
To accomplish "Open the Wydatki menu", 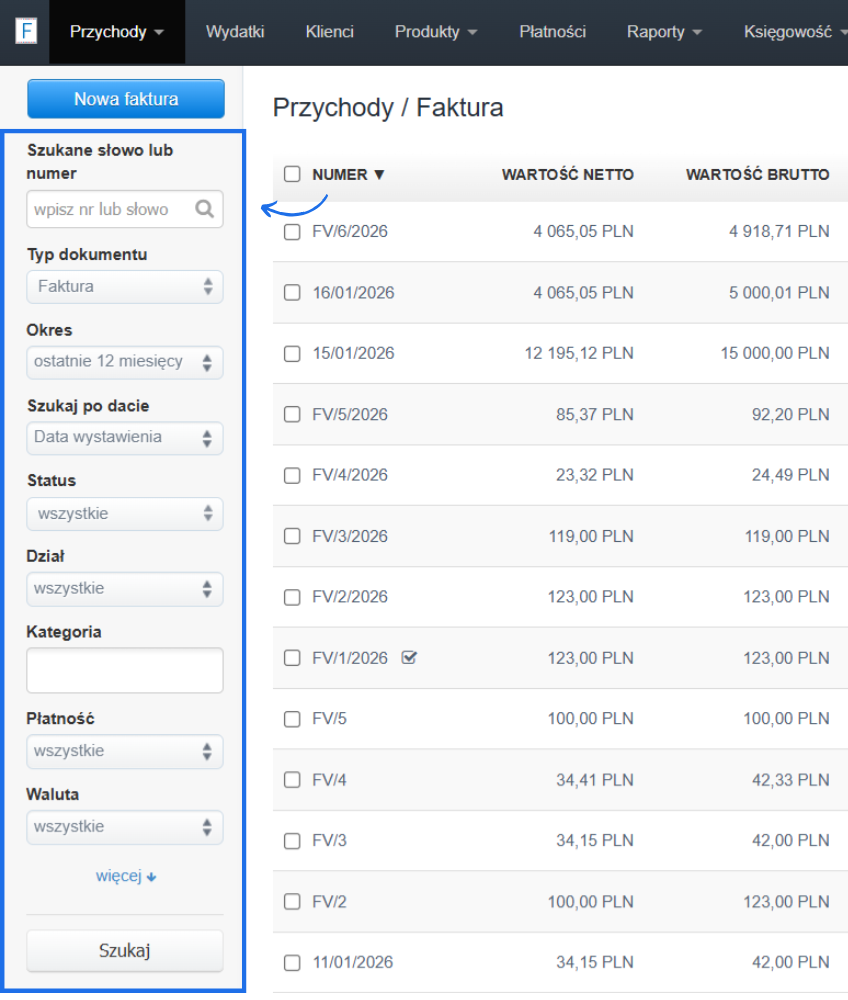I will 235,31.
